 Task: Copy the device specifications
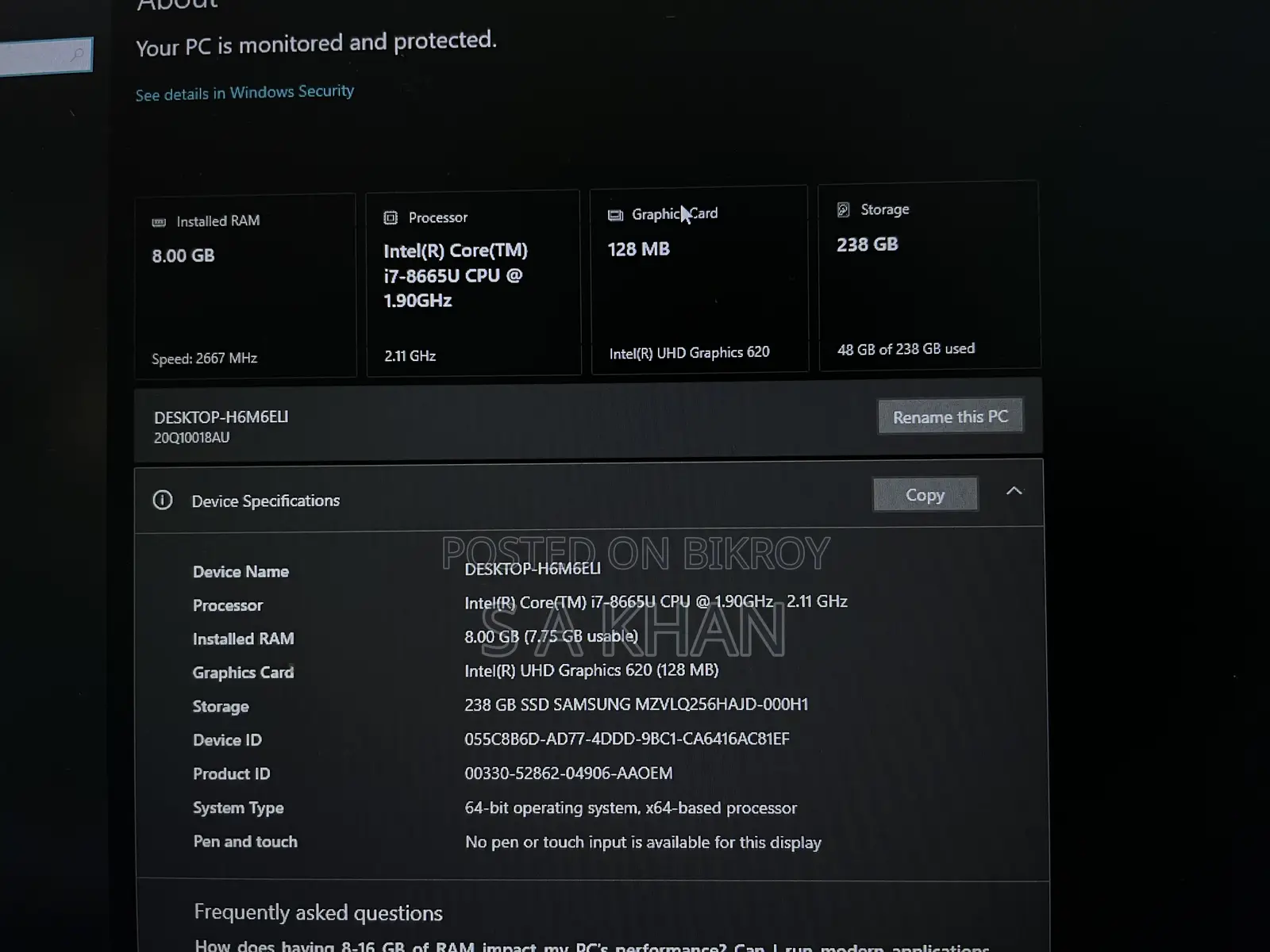click(x=925, y=495)
